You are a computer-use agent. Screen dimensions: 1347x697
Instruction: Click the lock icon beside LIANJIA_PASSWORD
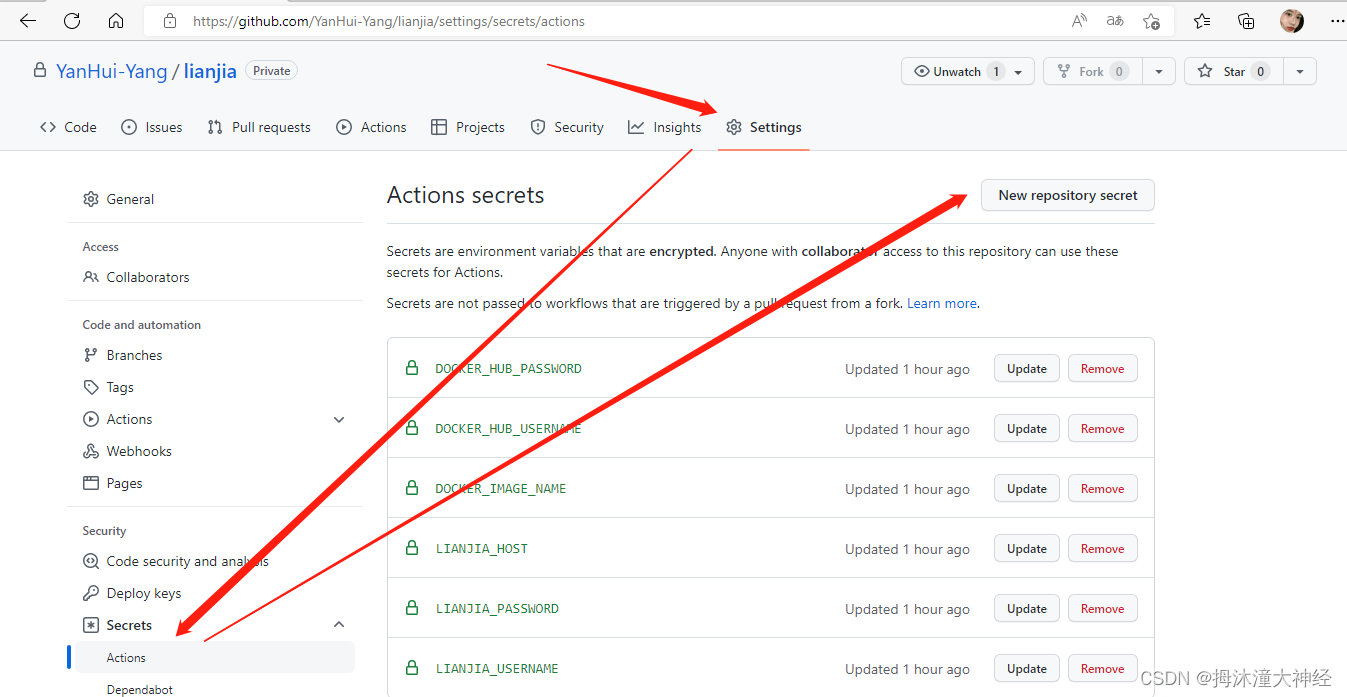click(x=411, y=608)
